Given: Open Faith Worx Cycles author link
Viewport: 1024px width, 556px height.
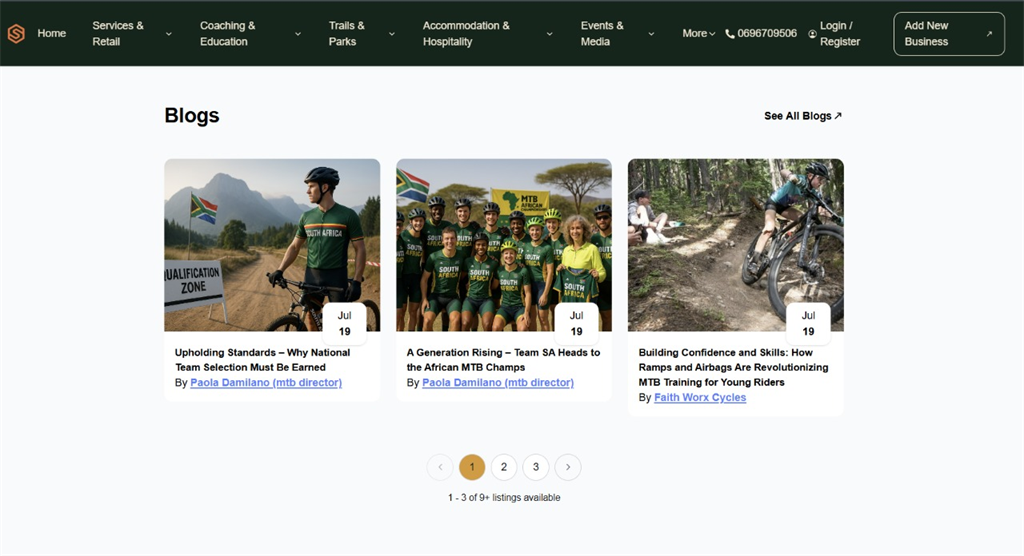Looking at the screenshot, I should [x=700, y=398].
